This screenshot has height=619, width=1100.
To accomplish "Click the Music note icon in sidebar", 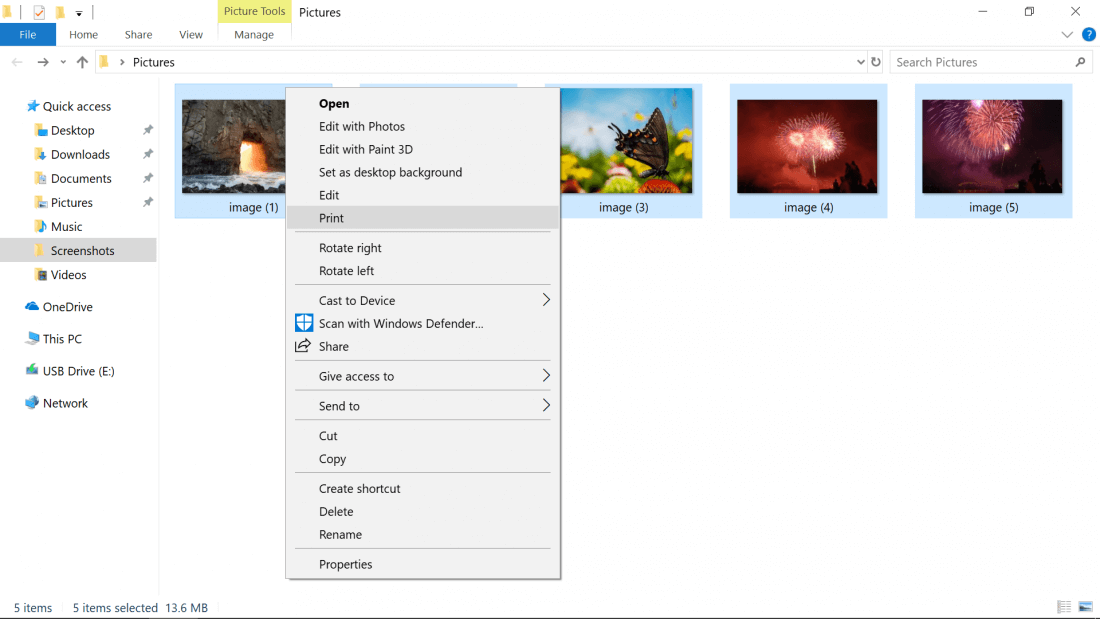I will 41,227.
